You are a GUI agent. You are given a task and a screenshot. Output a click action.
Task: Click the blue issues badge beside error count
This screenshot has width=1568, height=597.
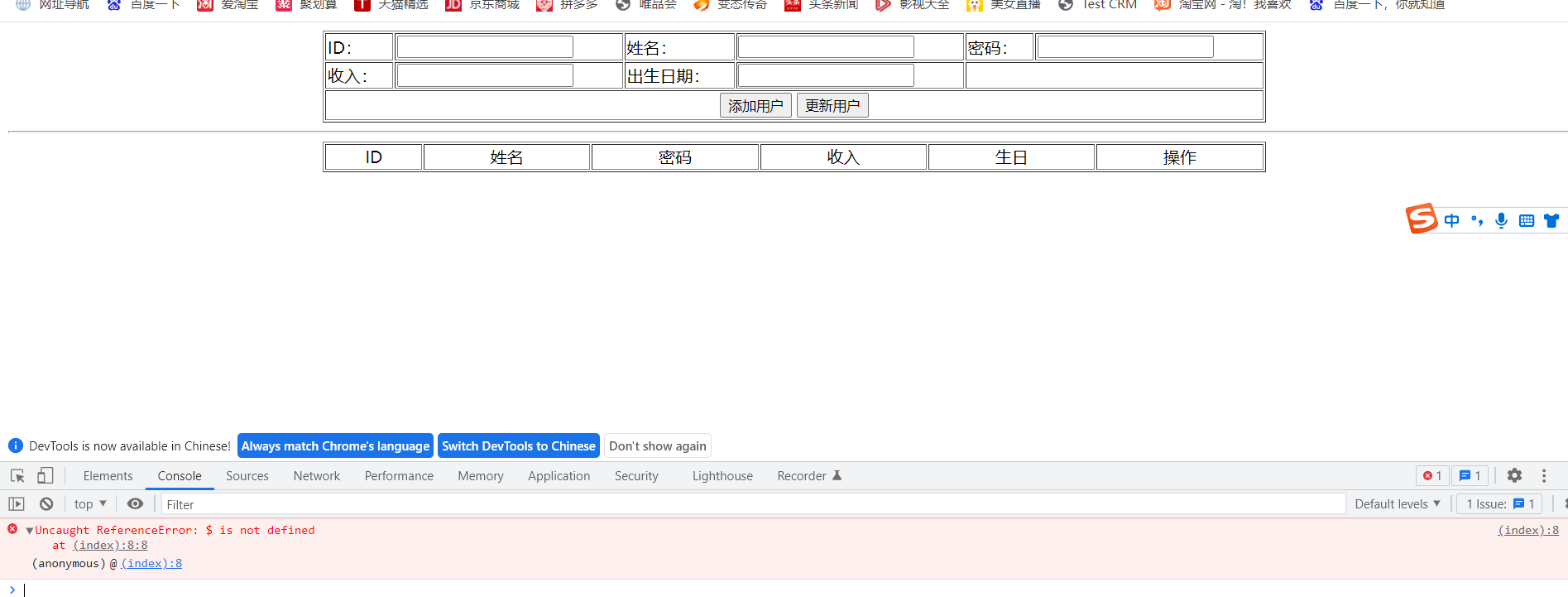[1470, 476]
